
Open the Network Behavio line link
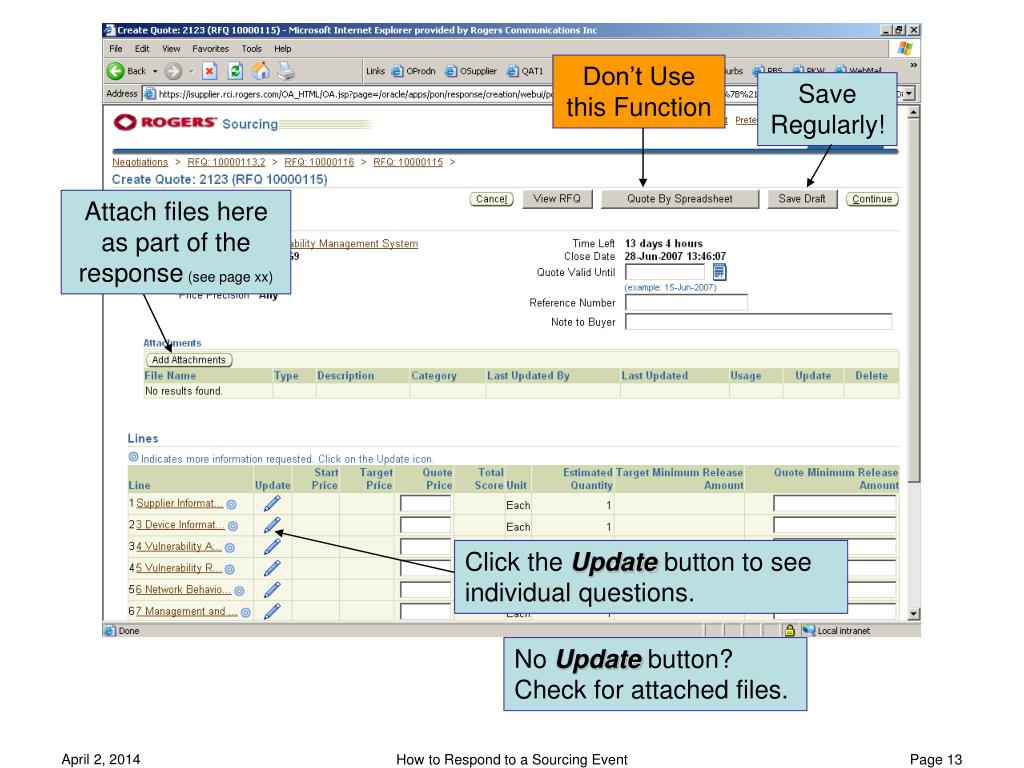click(184, 589)
